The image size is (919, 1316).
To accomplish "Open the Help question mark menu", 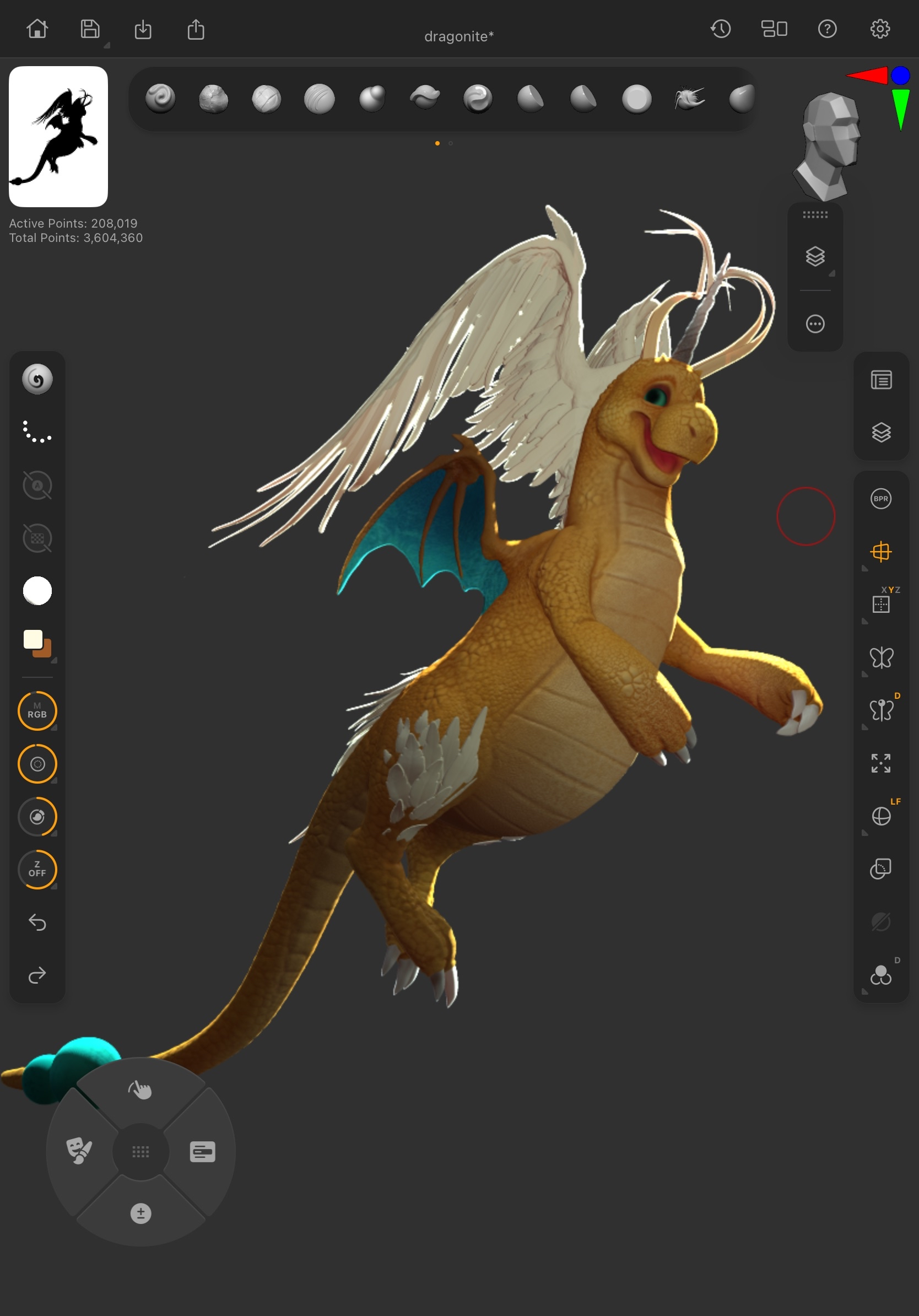I will tap(827, 29).
